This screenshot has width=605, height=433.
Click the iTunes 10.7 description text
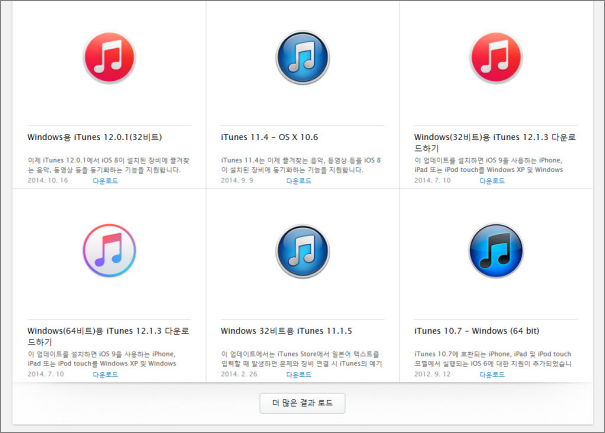pyautogui.click(x=493, y=359)
